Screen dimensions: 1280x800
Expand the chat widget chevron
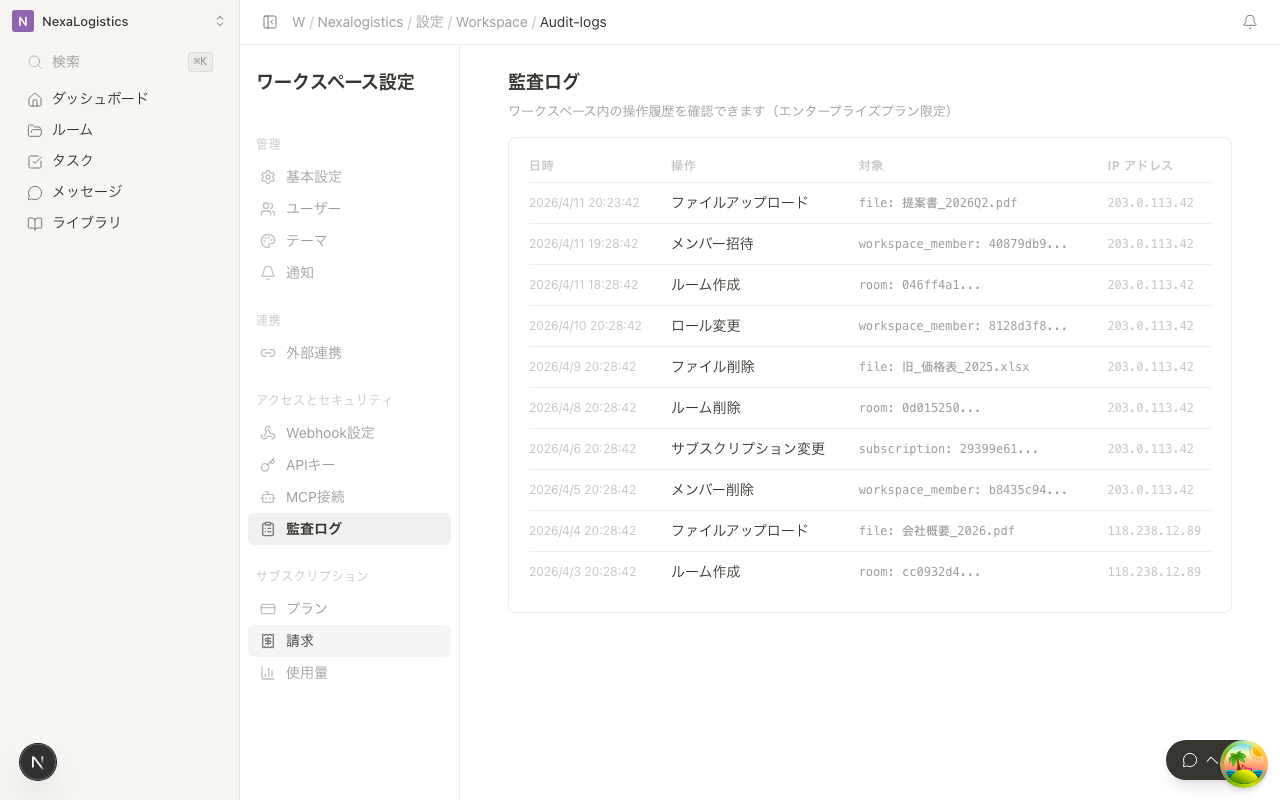[x=1212, y=760]
